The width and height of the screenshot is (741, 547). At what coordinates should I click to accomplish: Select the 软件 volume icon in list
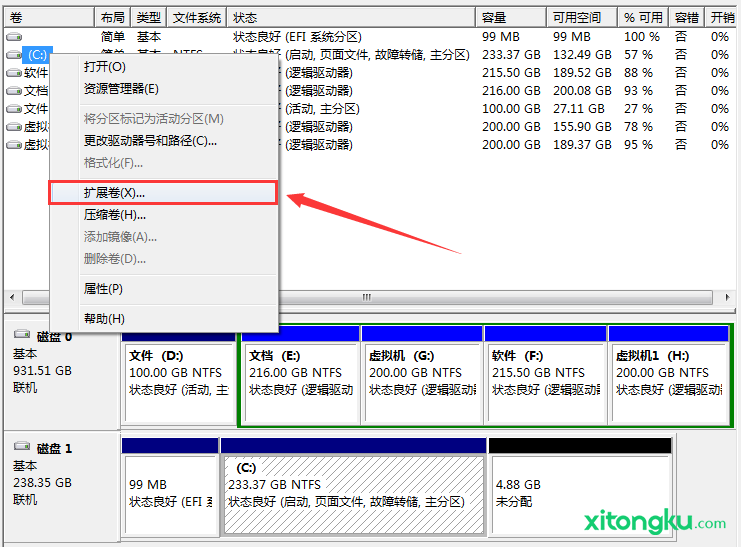tap(14, 73)
